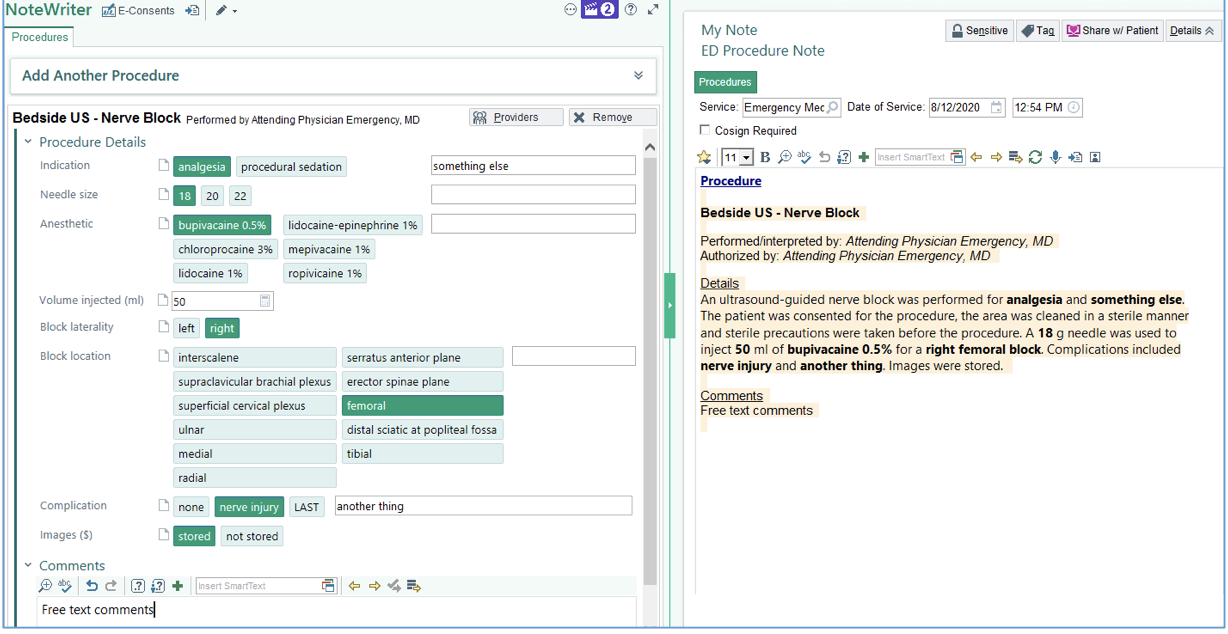Choose lidocaine-epinephrine 1% anesthetic

(x=353, y=225)
